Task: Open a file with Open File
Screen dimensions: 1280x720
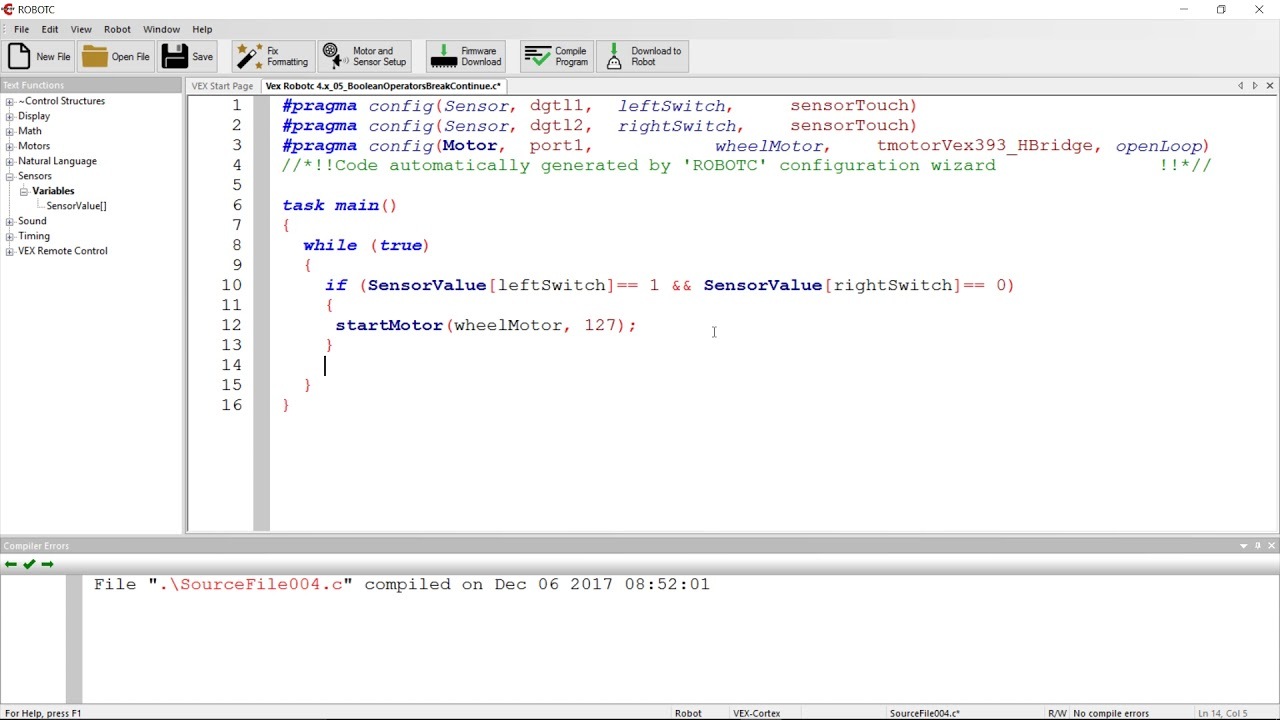Action: point(116,57)
